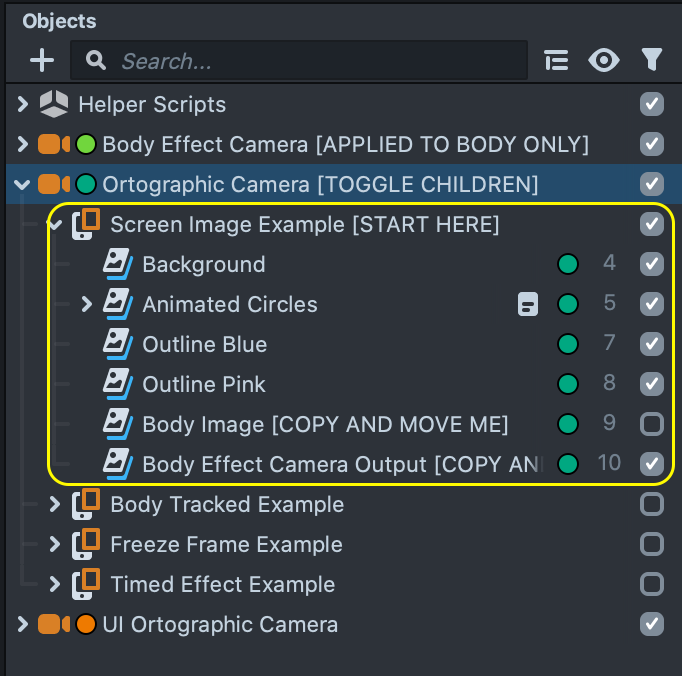Viewport: 682px width, 676px height.
Task: Click the Animated Circles script component icon
Action: 528,305
